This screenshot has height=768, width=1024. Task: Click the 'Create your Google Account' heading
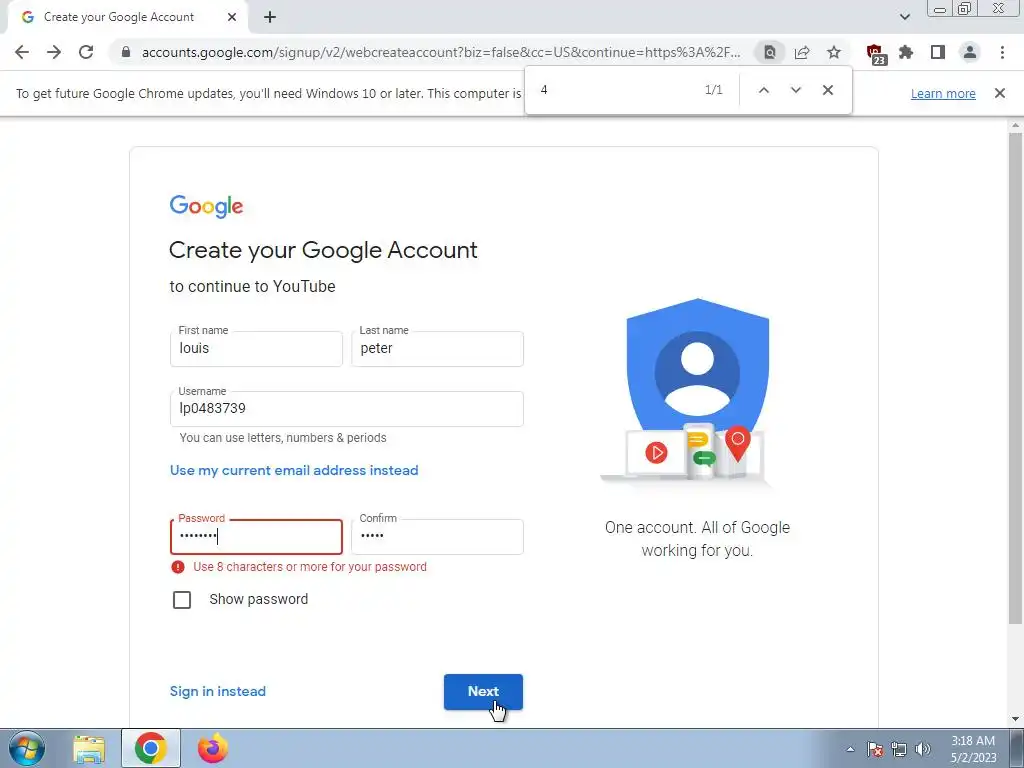pyautogui.click(x=323, y=250)
